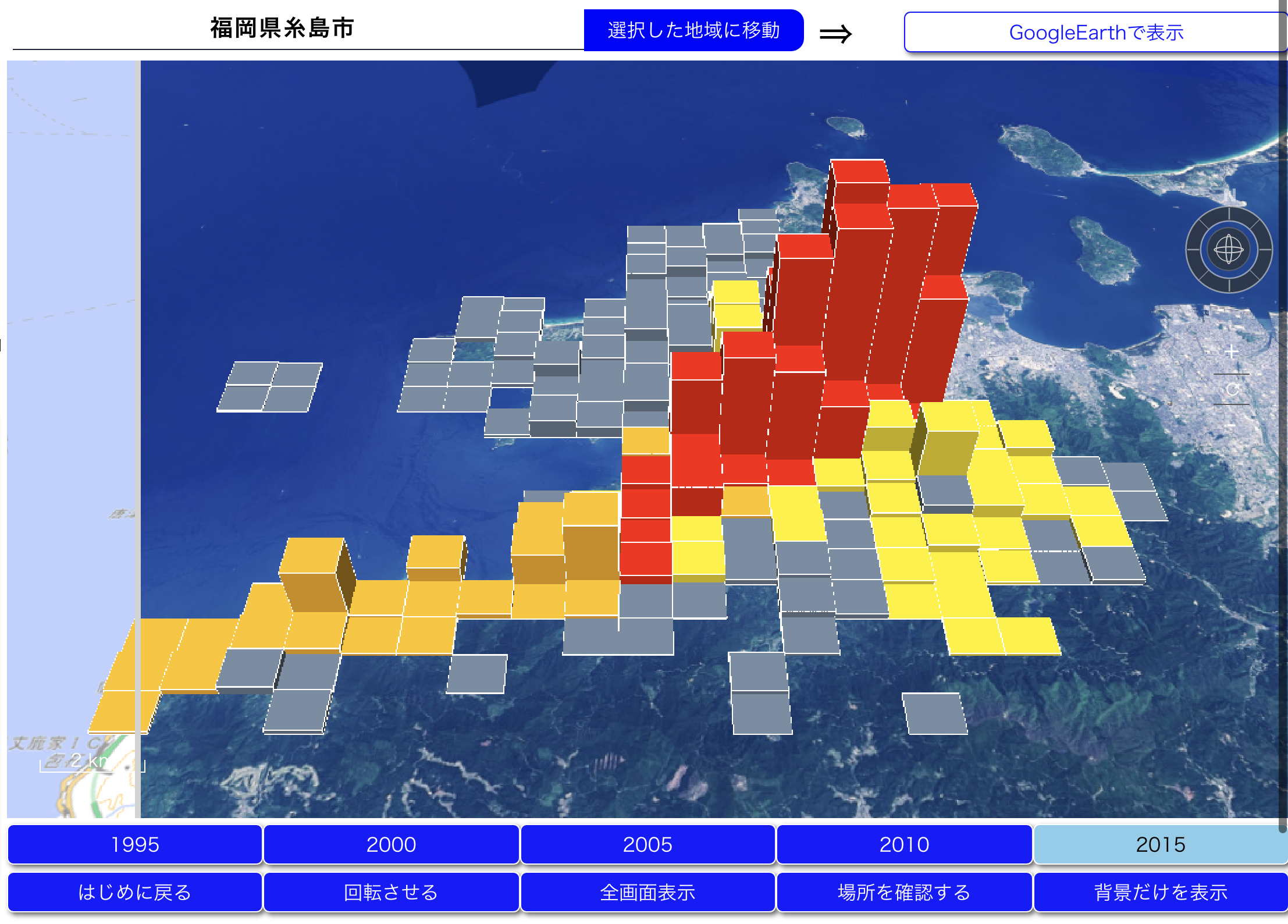
Task: Click はじめに戻る button
Action: 135,892
